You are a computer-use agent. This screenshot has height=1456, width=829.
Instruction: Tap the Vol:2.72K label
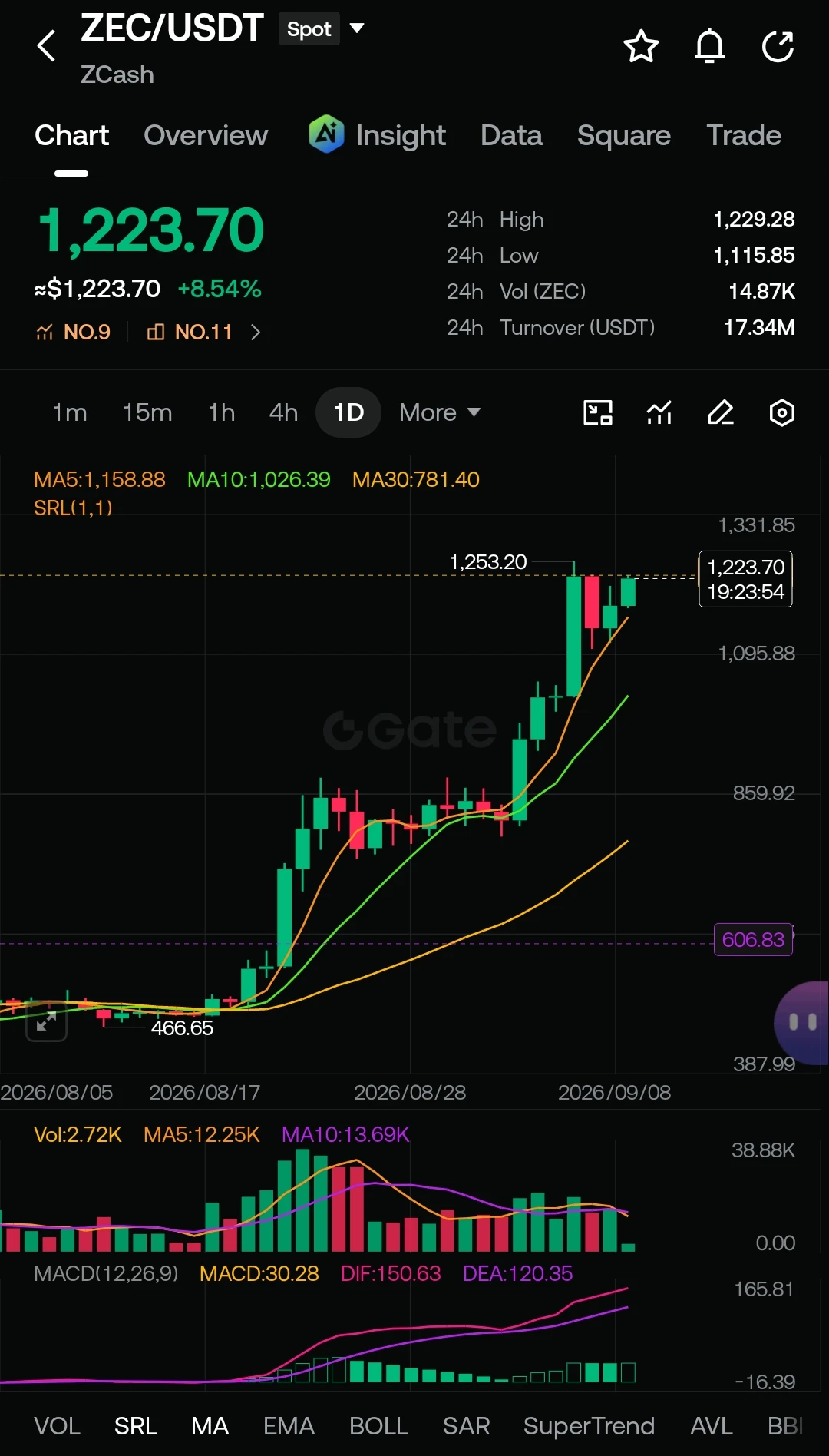[x=78, y=1134]
